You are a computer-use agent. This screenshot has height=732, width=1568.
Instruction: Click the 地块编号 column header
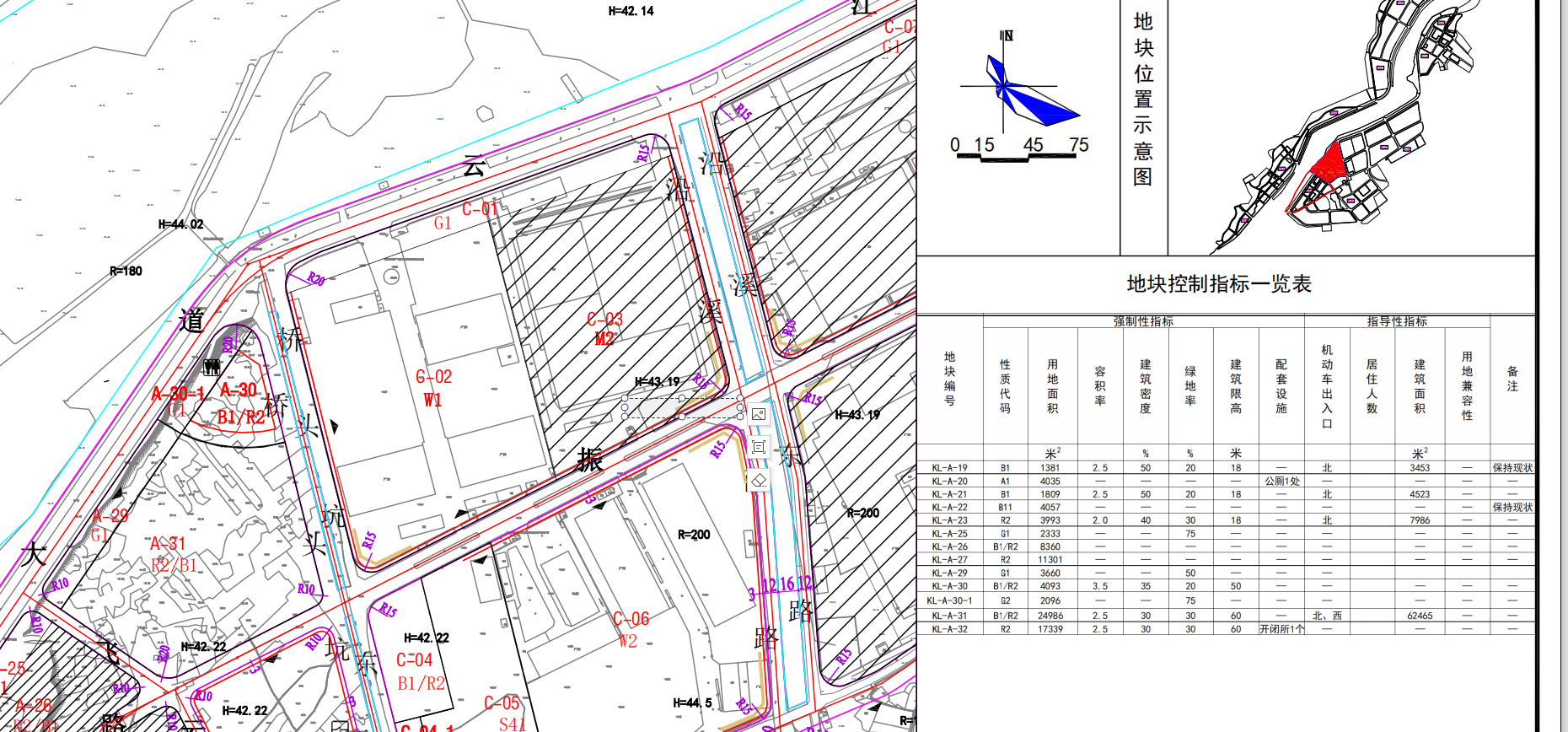pyautogui.click(x=949, y=379)
